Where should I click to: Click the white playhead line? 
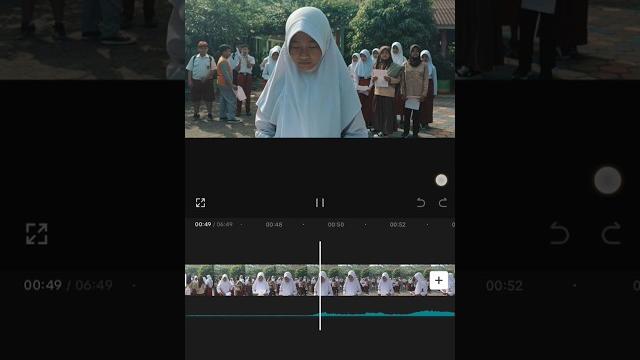click(320, 286)
